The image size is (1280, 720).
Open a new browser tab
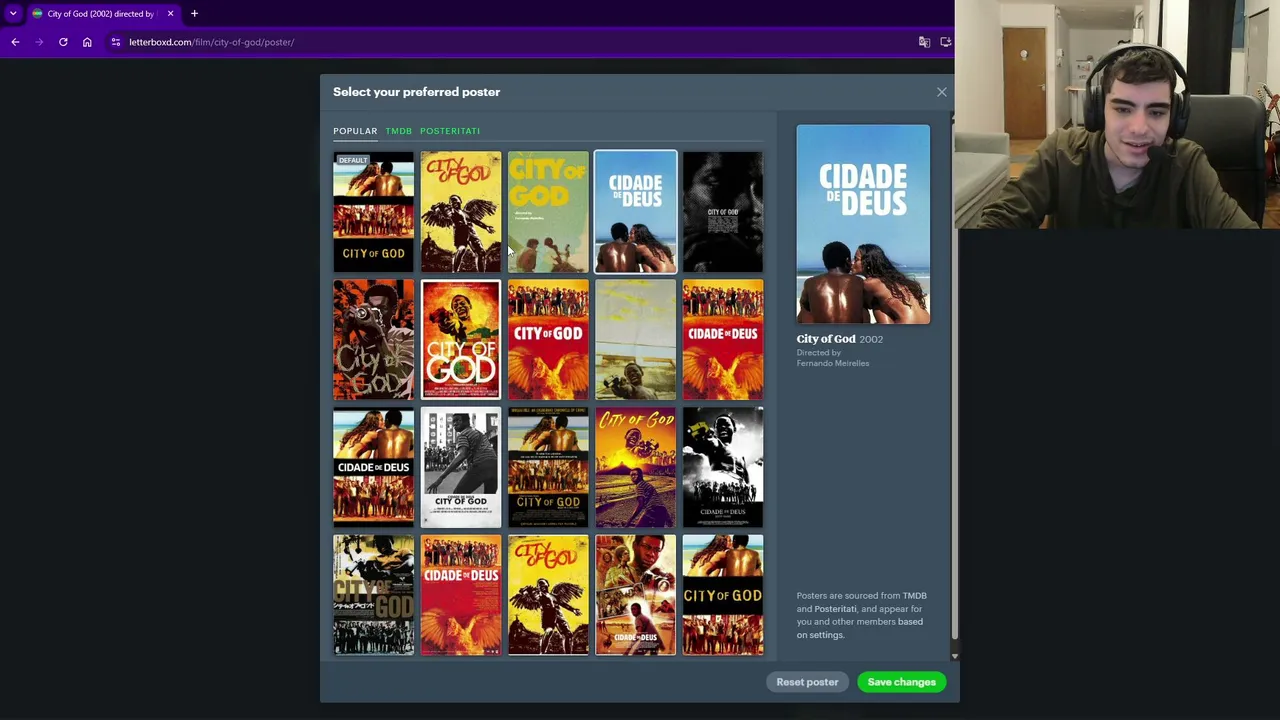click(x=194, y=14)
